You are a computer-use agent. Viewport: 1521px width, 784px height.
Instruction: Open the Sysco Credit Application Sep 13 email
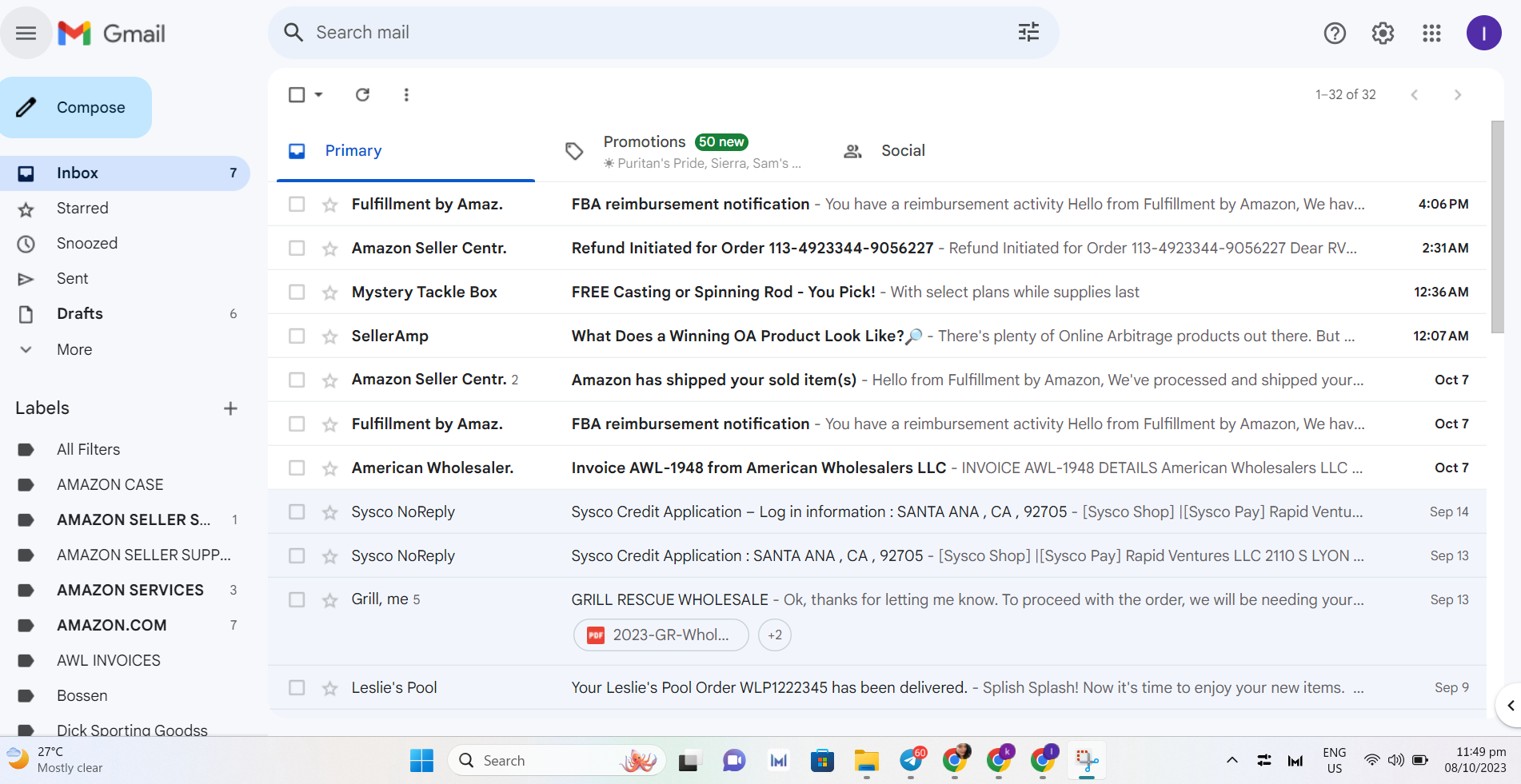(x=877, y=556)
